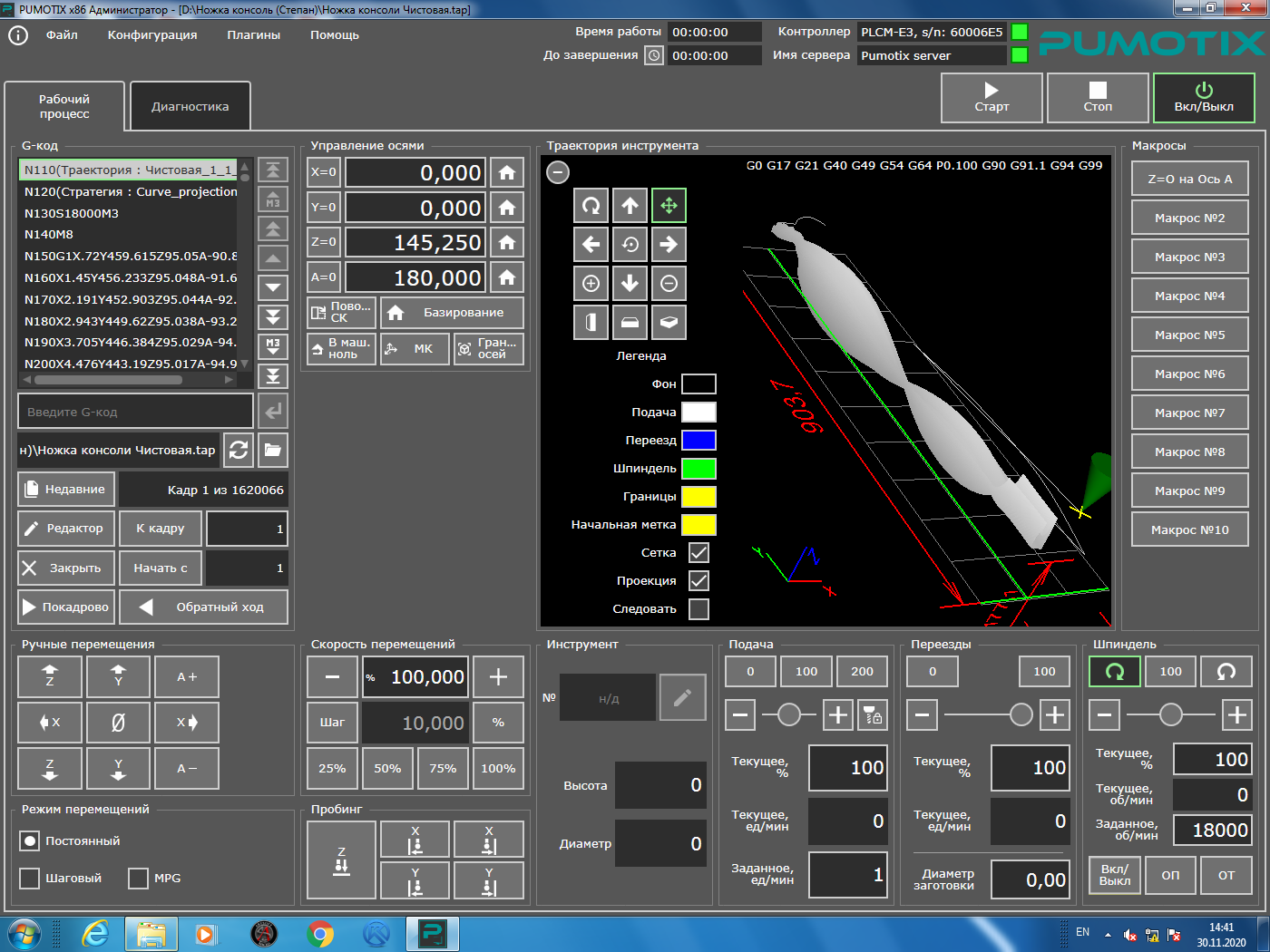The height and width of the screenshot is (952, 1270).
Task: Switch trajectory to isometric view
Action: [669, 323]
